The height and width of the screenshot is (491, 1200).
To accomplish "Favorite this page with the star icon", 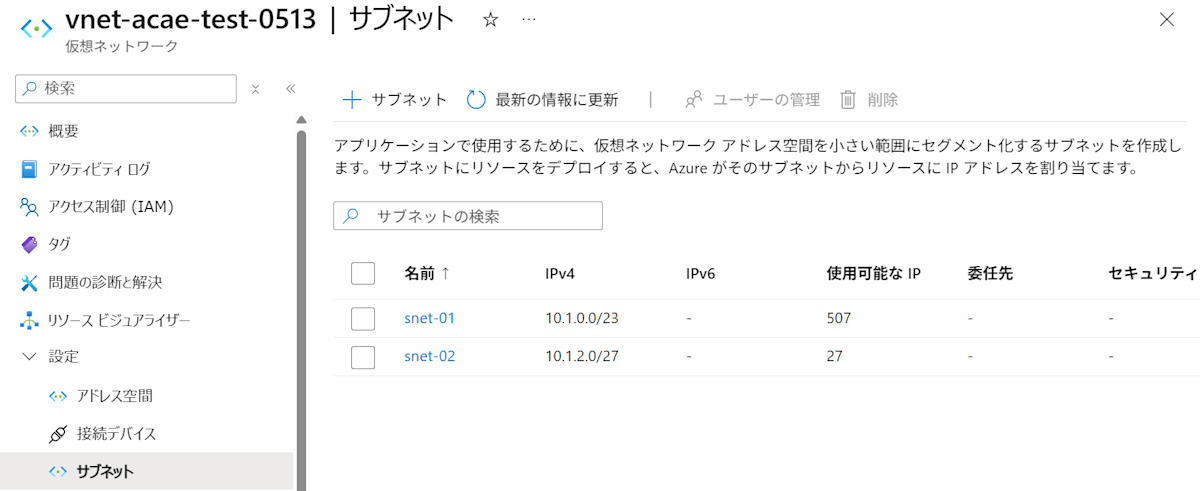I will click(x=490, y=20).
